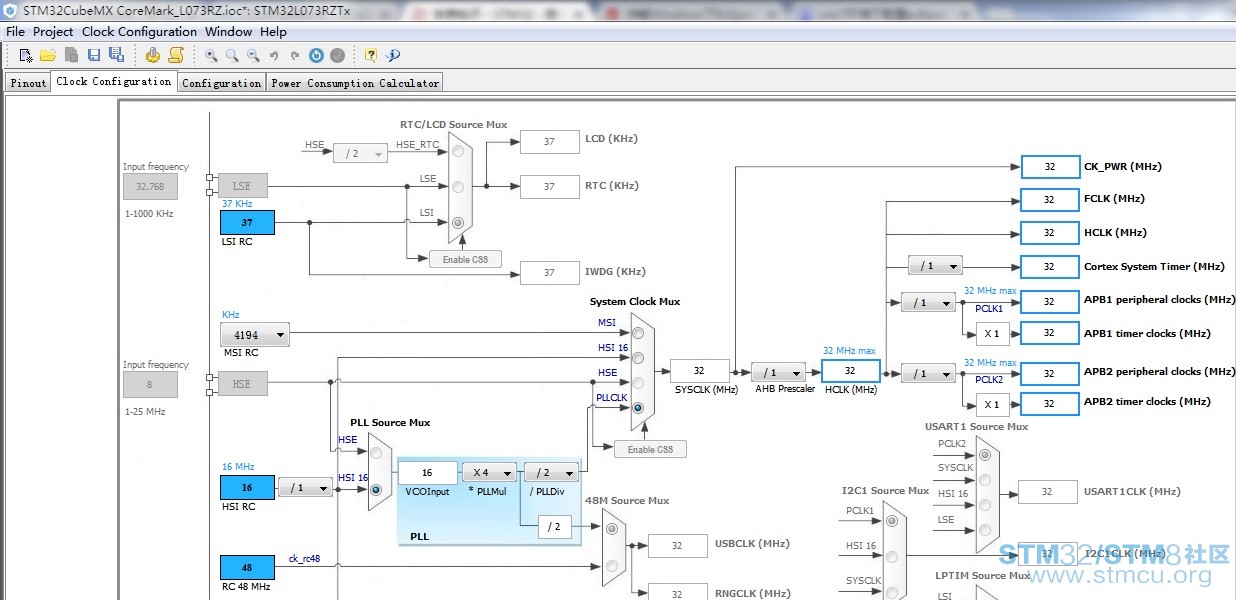Viewport: 1236px width, 600px height.
Task: Click the blue Reset Clock Configuration icon
Action: 316,56
